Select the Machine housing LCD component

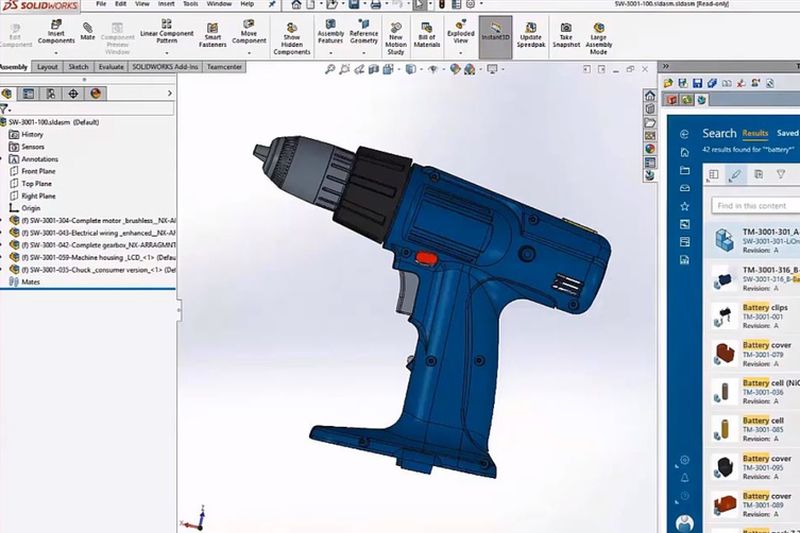click(93, 258)
